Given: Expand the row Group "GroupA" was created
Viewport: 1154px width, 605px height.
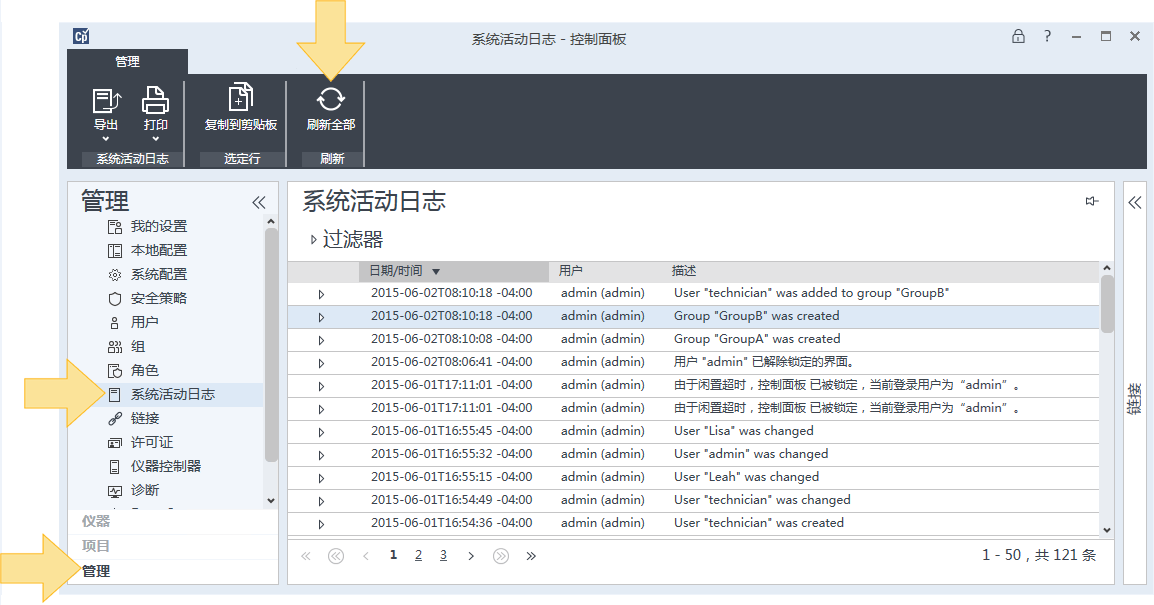Looking at the screenshot, I should 321,340.
